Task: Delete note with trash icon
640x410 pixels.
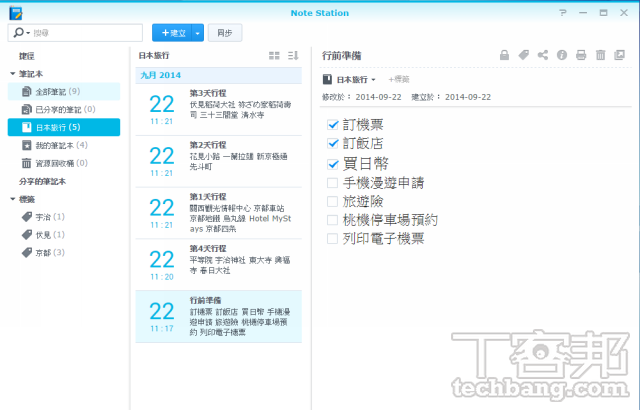Action: point(600,56)
